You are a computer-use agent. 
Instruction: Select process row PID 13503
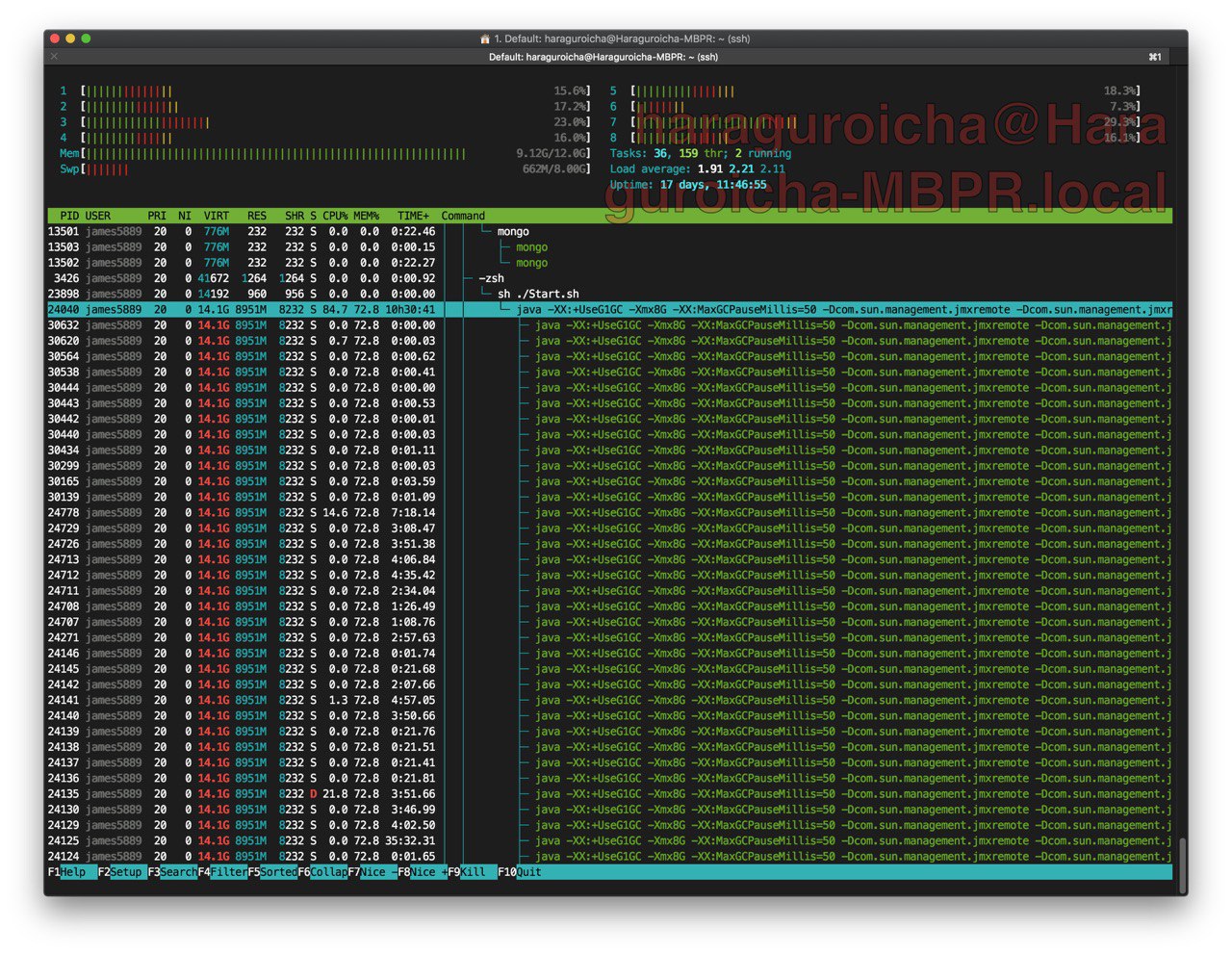609,247
